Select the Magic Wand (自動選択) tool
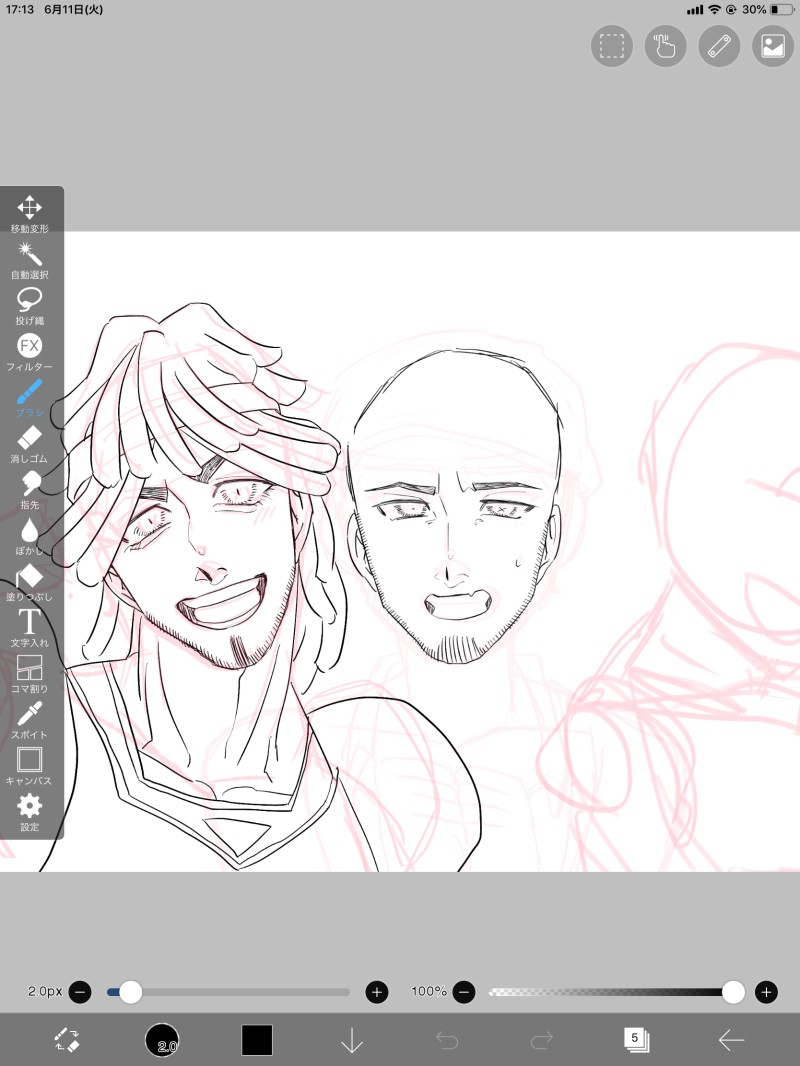 [29, 260]
